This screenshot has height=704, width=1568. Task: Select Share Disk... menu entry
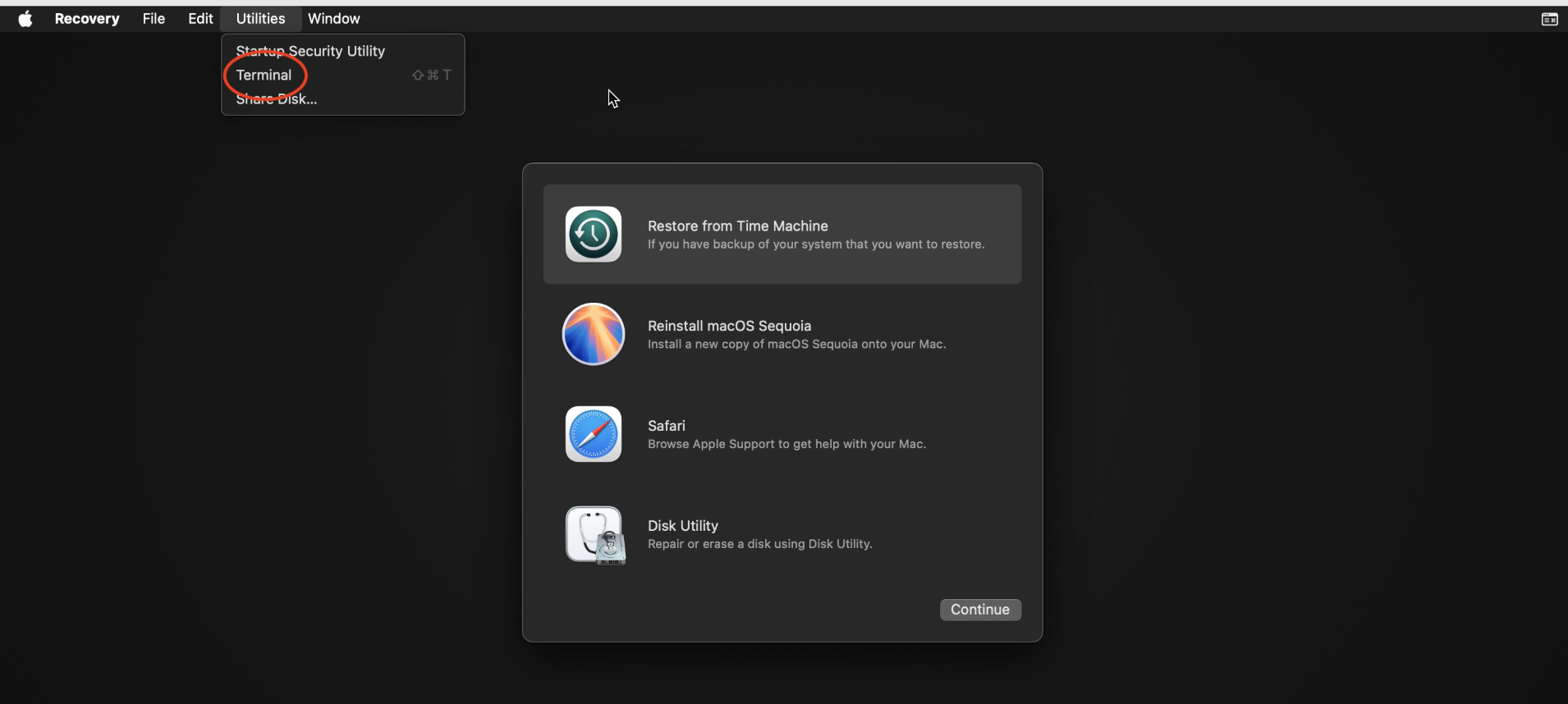click(343, 99)
